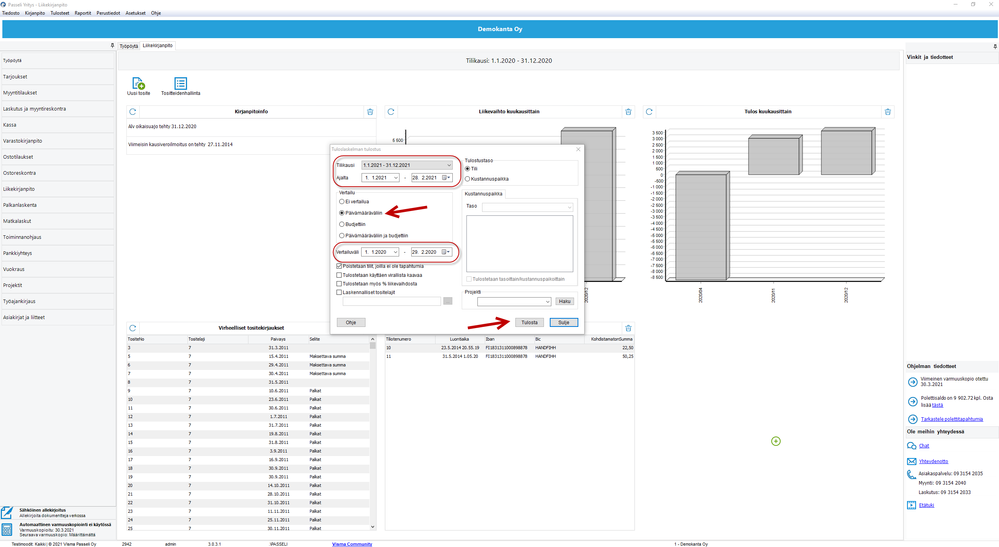Image resolution: width=999 pixels, height=547 pixels.
Task: Expand the Tilikausi dropdown
Action: point(449,165)
